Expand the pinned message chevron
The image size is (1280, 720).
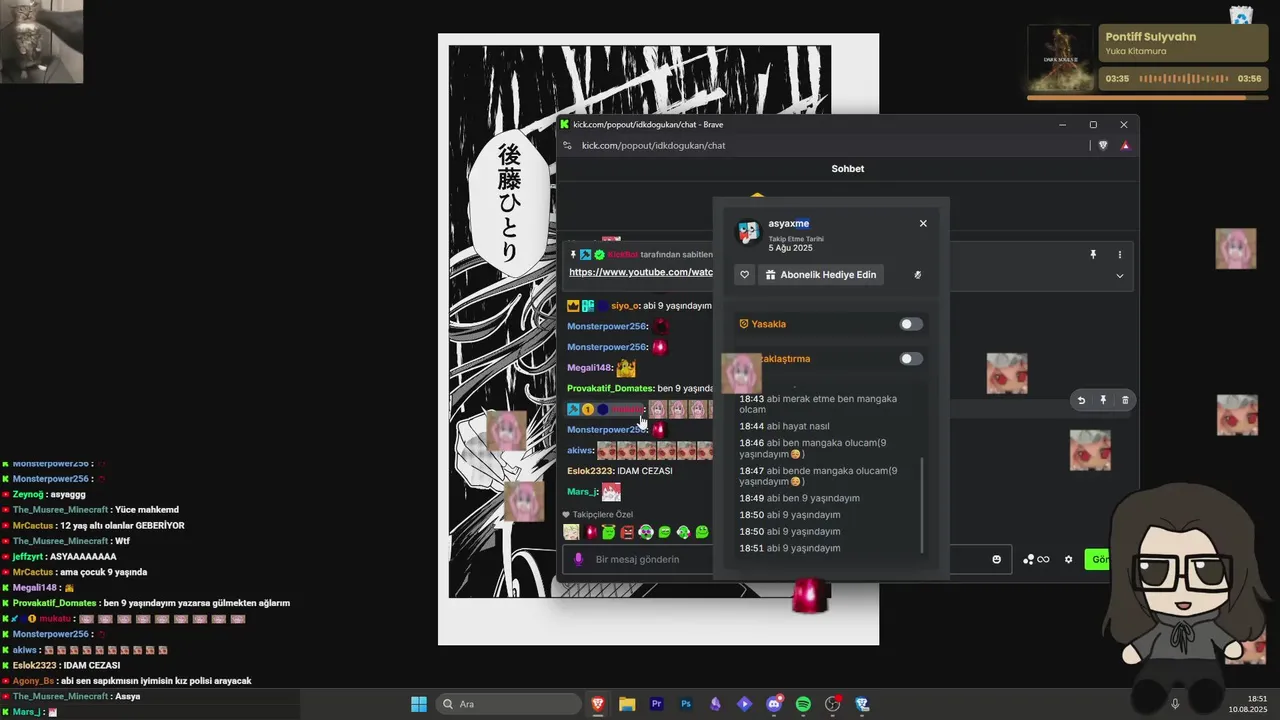pos(1119,276)
